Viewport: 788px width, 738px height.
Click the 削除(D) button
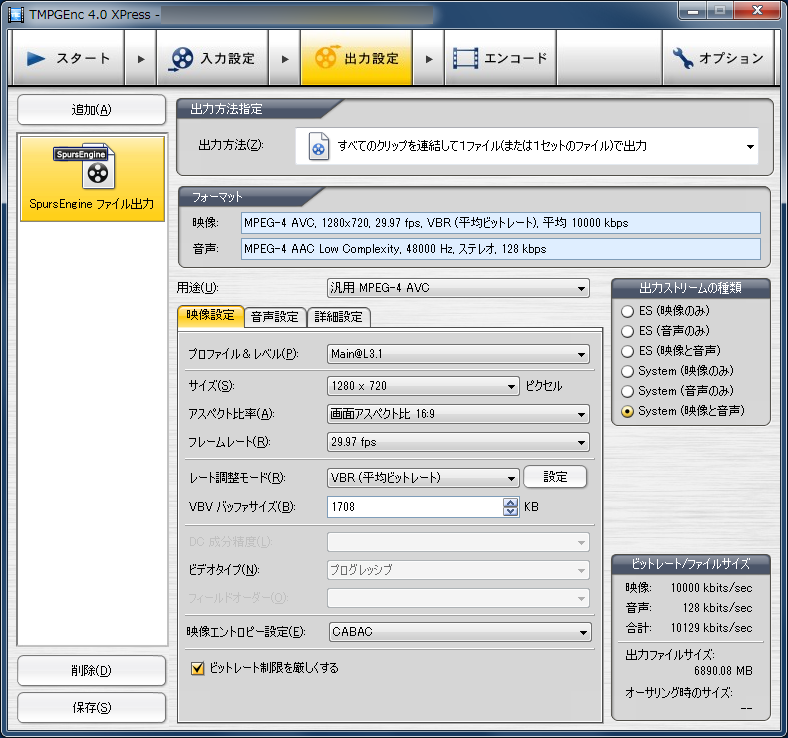[91, 670]
